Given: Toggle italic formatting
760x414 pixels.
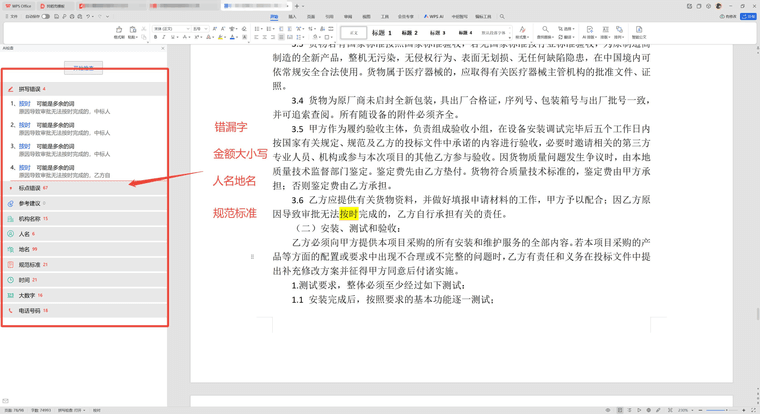Looking at the screenshot, I should tap(164, 37).
